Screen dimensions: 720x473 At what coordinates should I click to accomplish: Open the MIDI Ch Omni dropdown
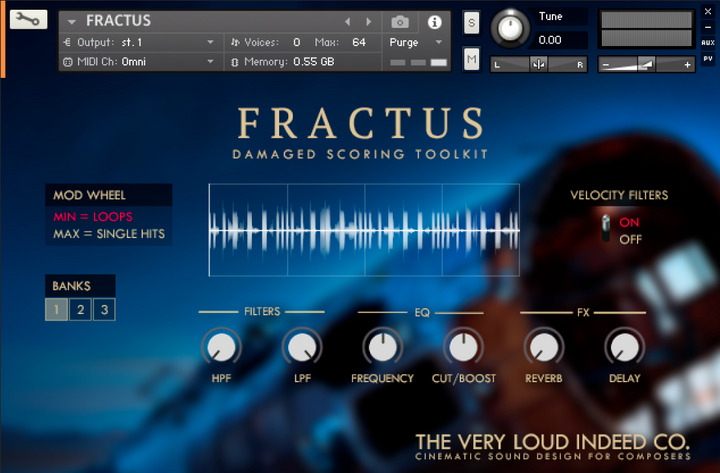click(140, 62)
